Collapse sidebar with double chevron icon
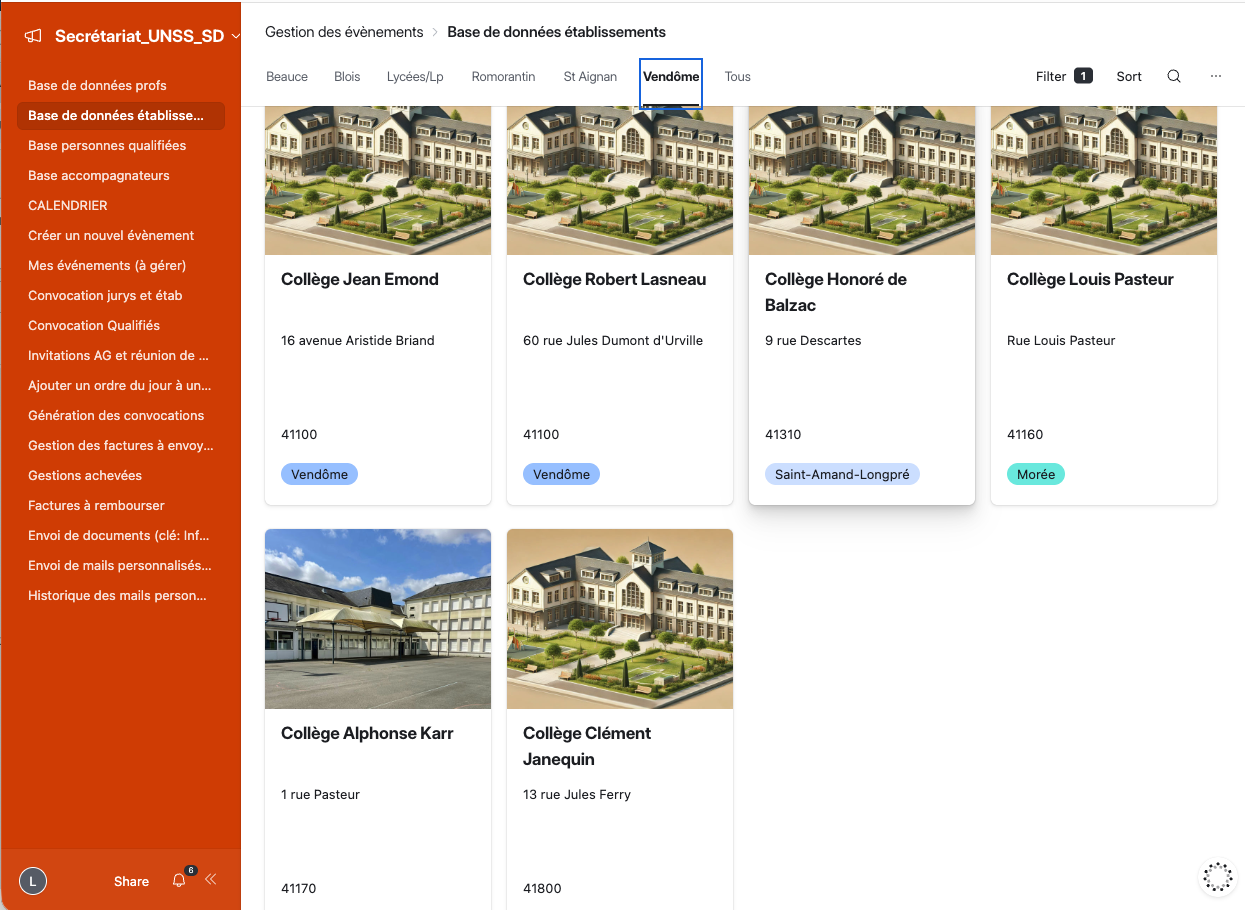The width and height of the screenshot is (1245, 910). click(x=211, y=880)
